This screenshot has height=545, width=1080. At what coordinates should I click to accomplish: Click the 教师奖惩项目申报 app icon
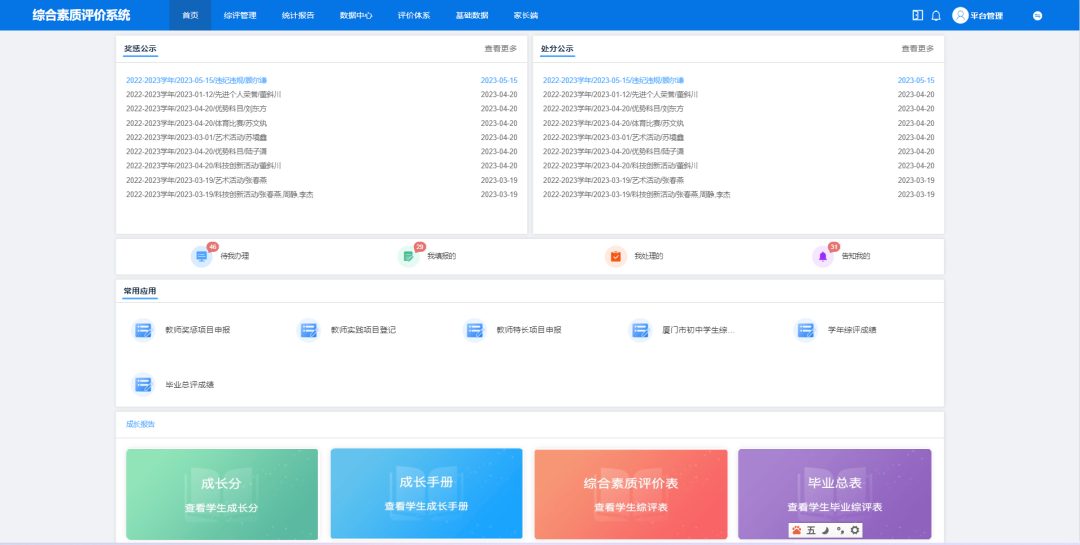(x=143, y=330)
